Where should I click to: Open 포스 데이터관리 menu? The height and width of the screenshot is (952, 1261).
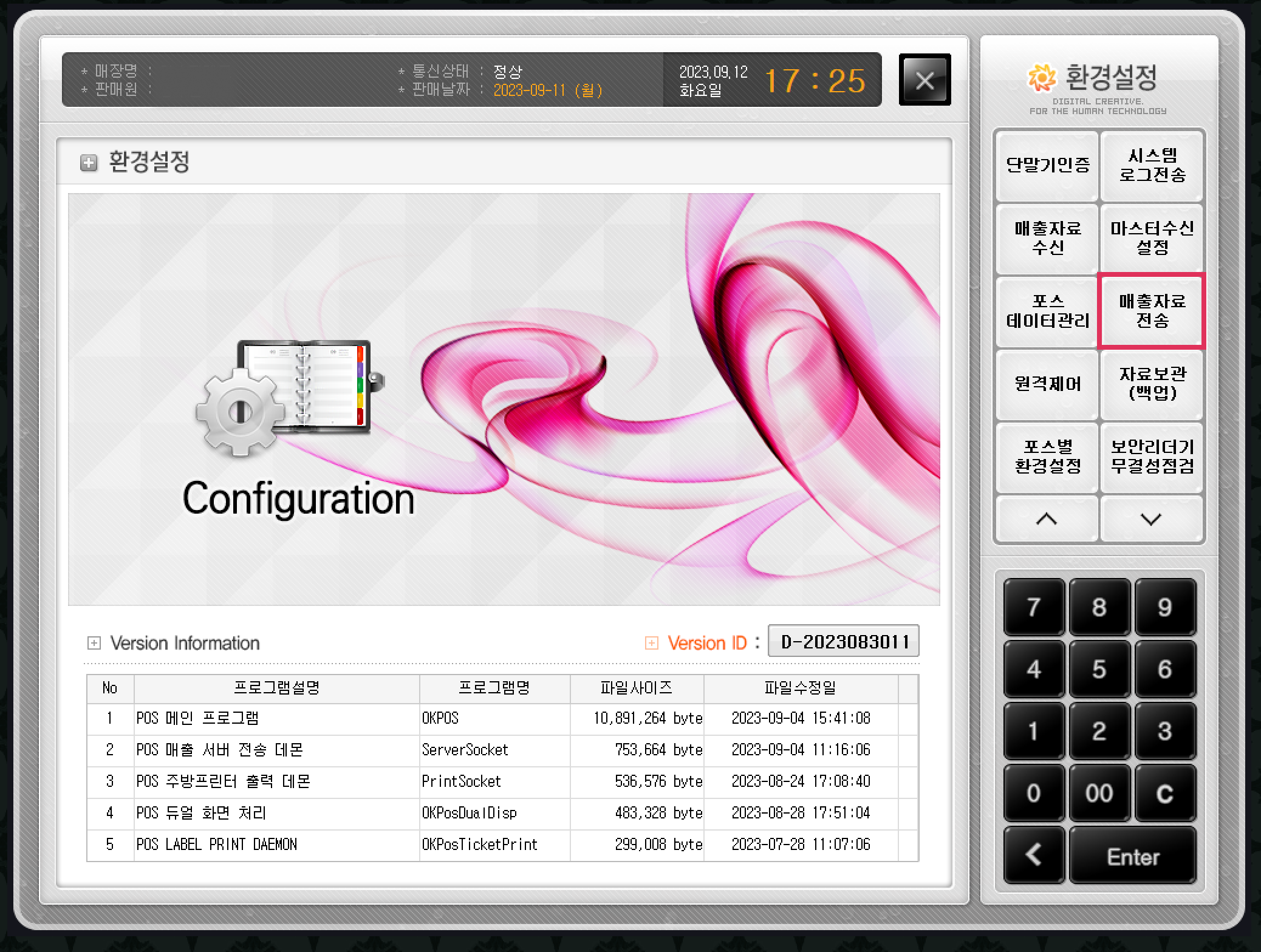click(1047, 311)
